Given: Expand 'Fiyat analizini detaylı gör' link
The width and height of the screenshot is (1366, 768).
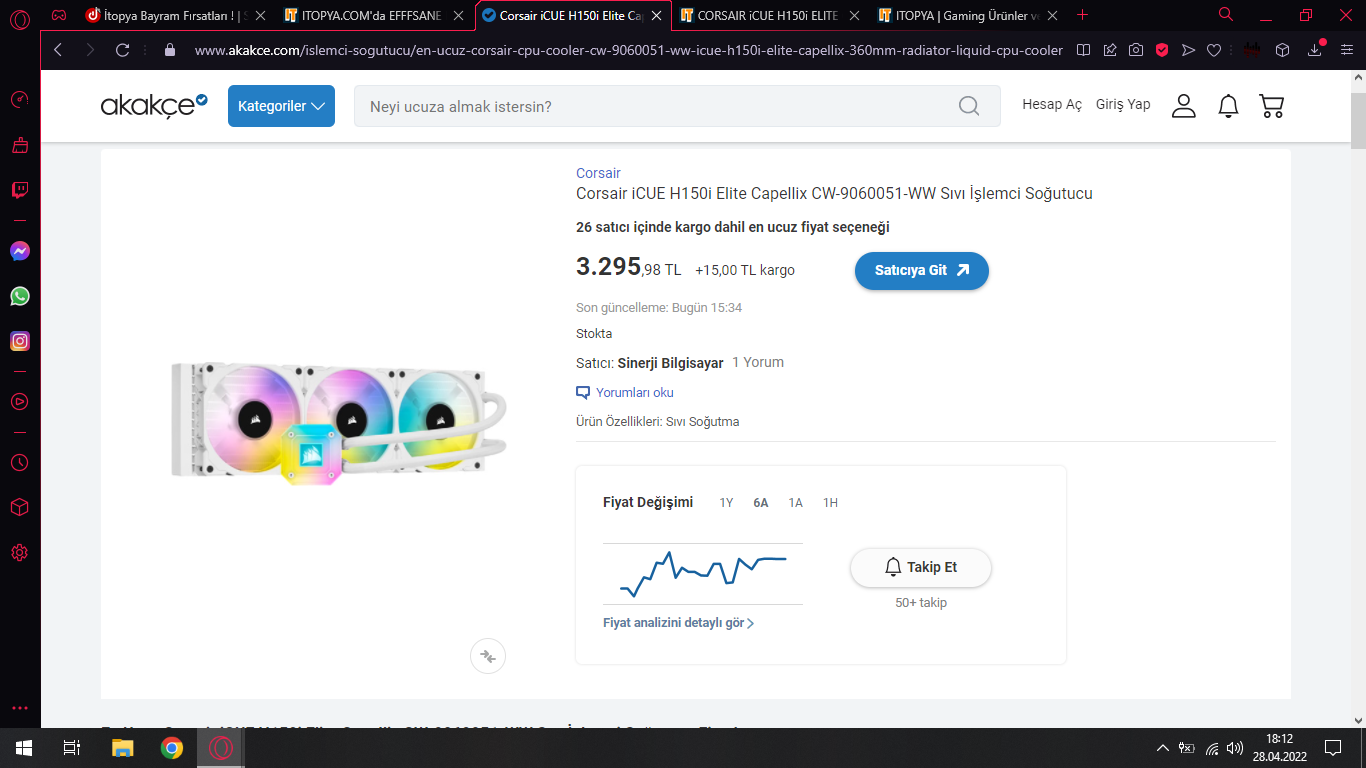Looking at the screenshot, I should tap(679, 623).
